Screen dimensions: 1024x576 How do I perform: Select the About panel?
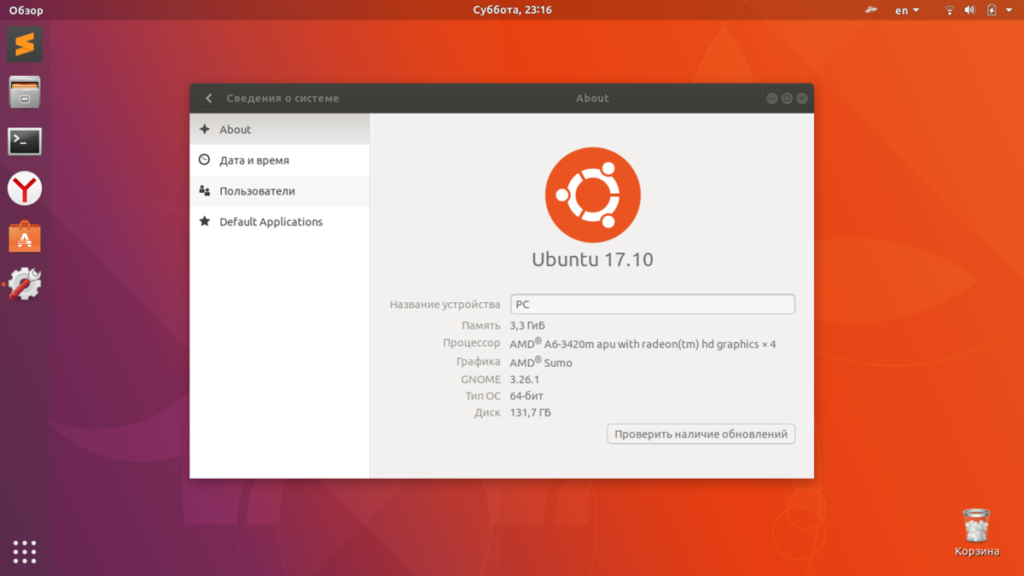coord(280,129)
